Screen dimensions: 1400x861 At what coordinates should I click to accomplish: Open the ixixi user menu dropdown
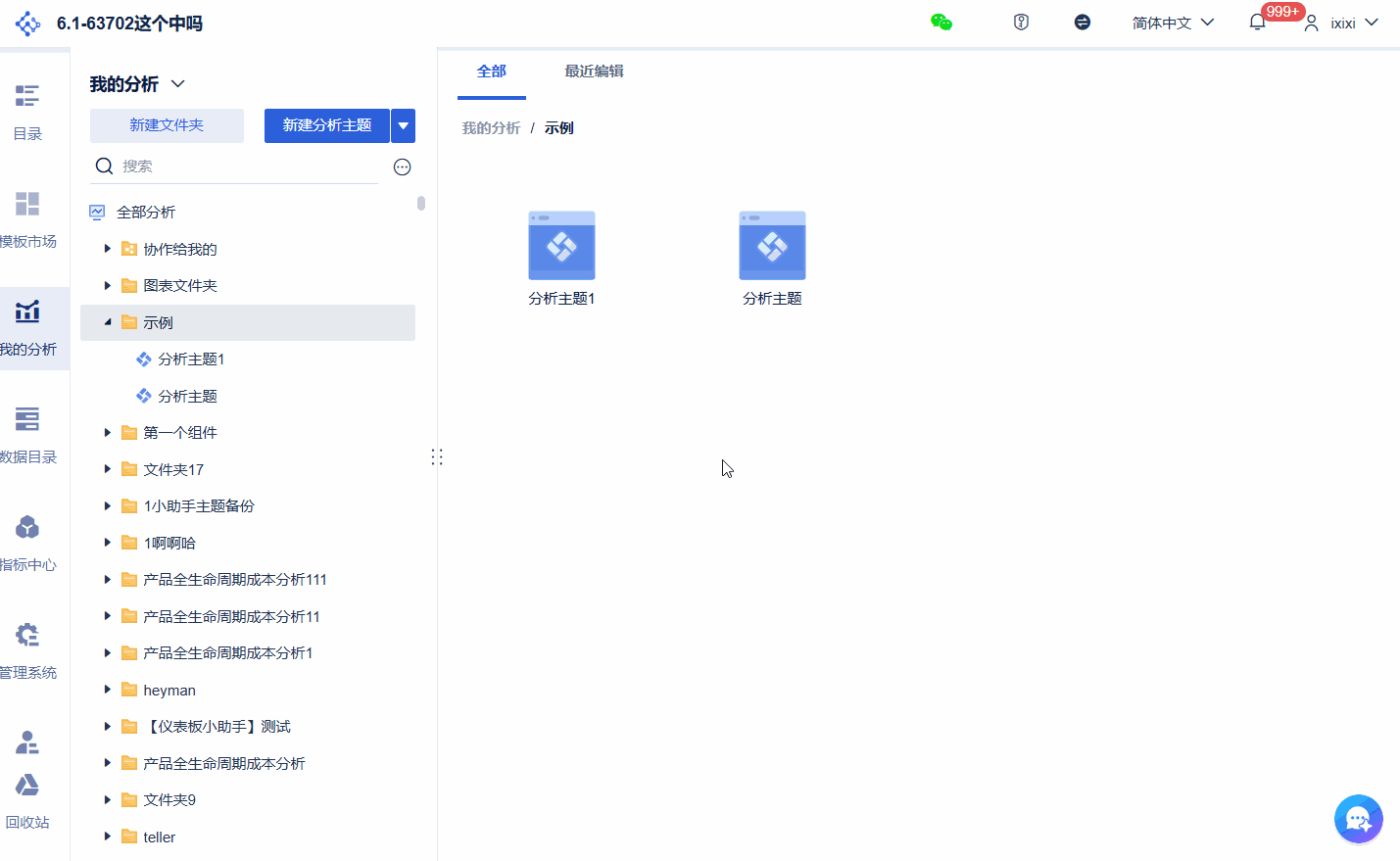pos(1355,23)
